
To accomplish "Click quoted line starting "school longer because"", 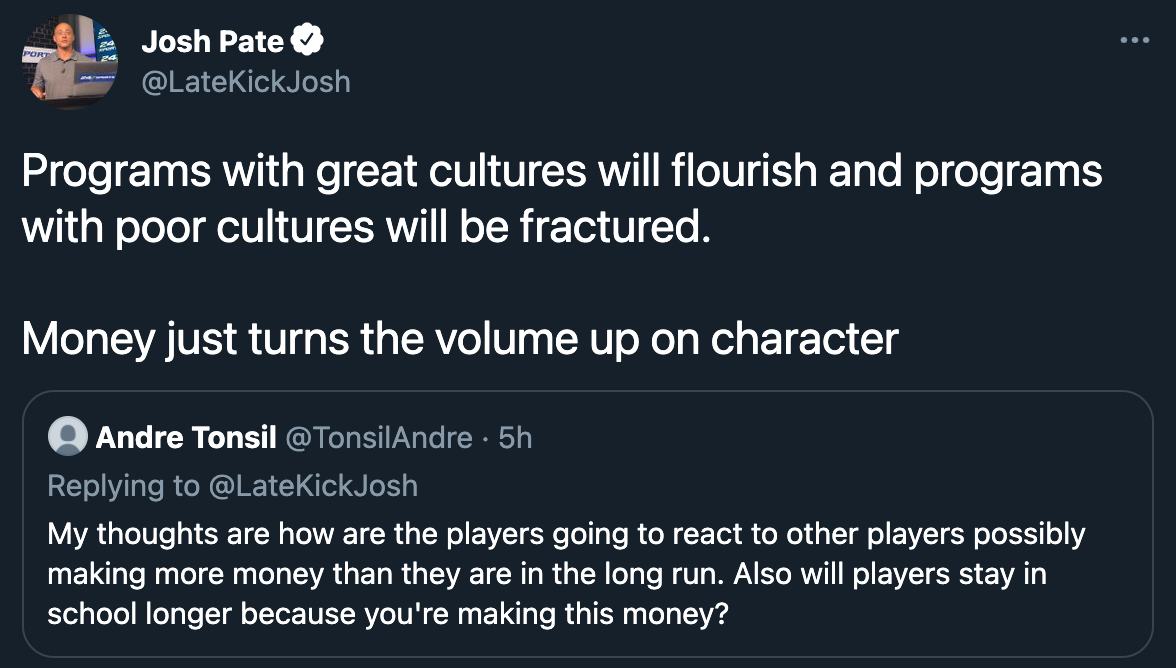I will tap(388, 614).
